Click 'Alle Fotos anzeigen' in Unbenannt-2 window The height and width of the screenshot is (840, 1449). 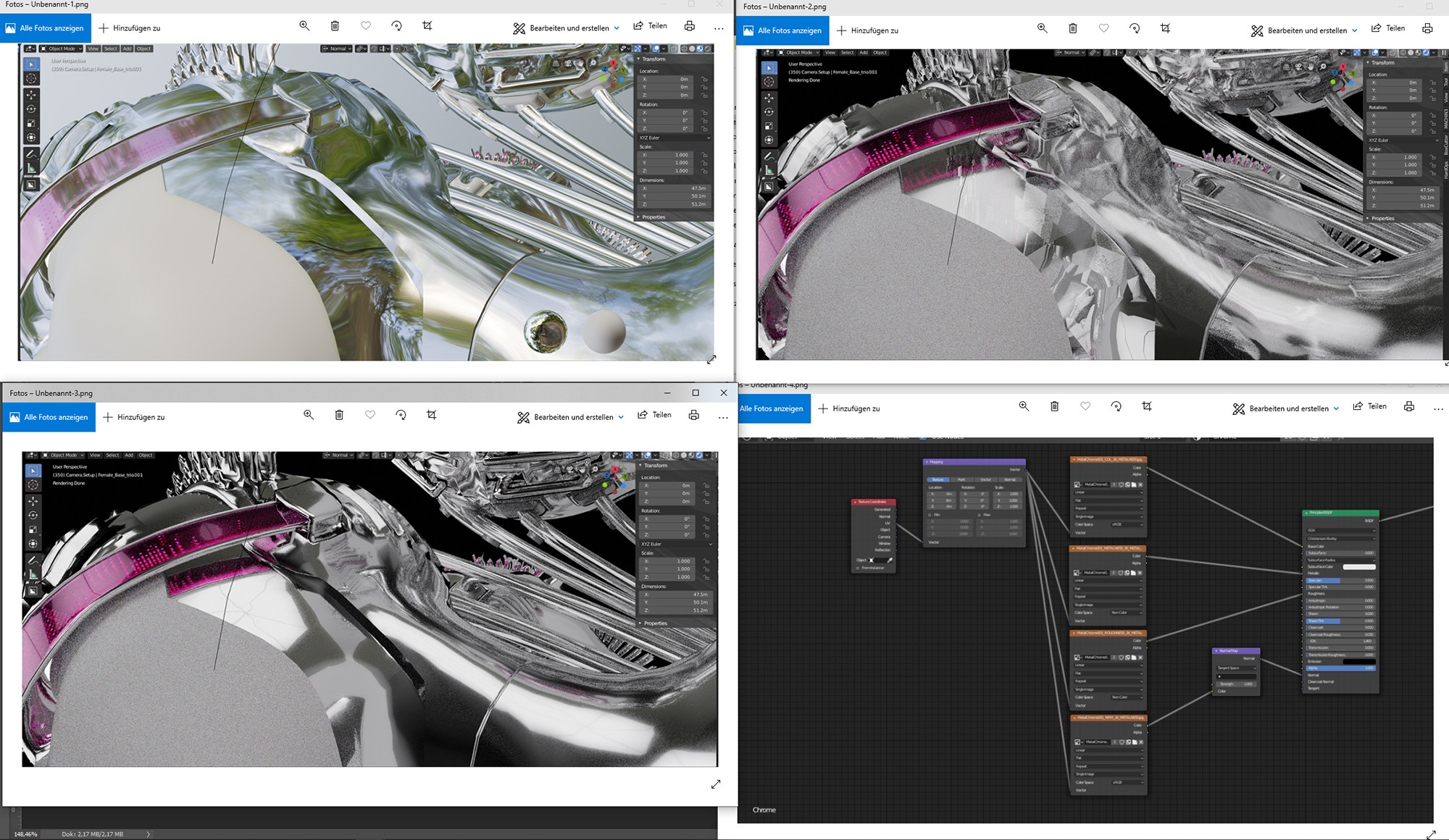coord(782,30)
